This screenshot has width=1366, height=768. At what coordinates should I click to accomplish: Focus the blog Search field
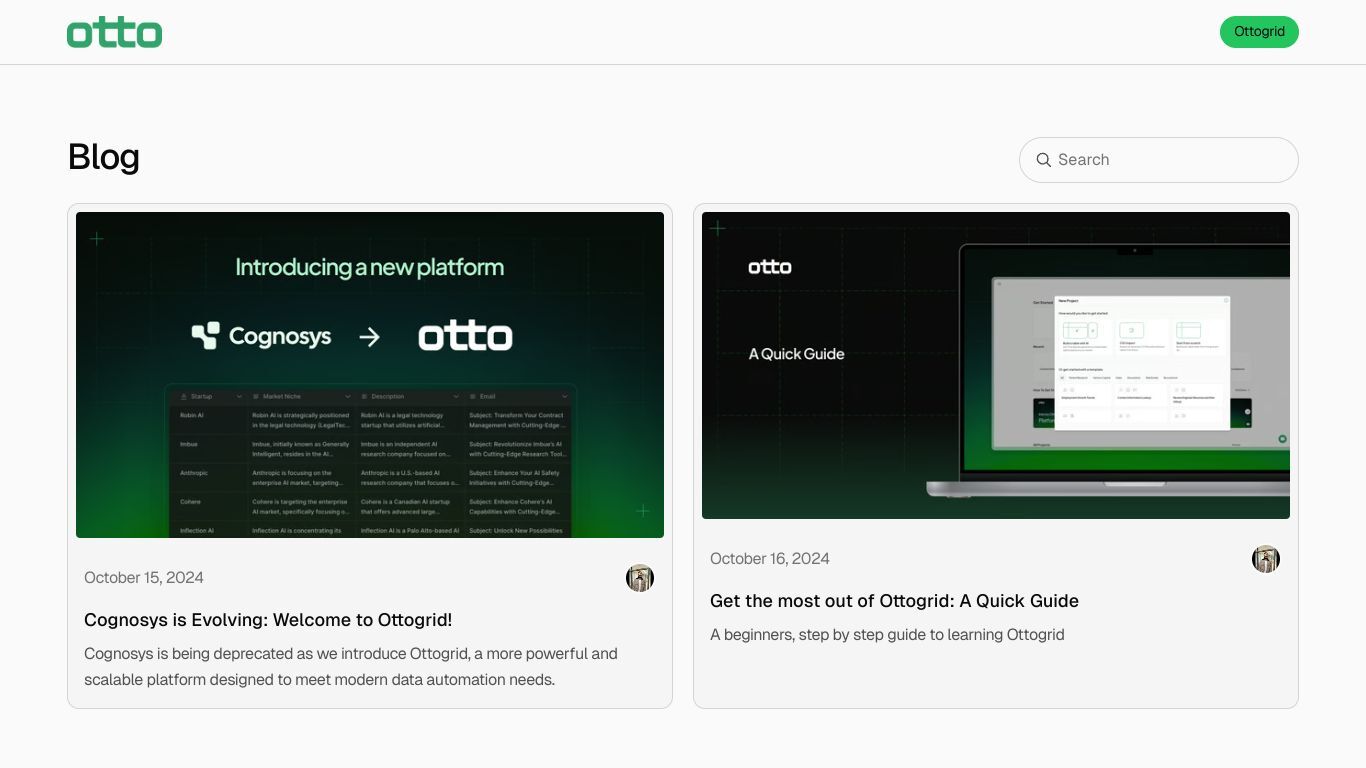(1159, 160)
